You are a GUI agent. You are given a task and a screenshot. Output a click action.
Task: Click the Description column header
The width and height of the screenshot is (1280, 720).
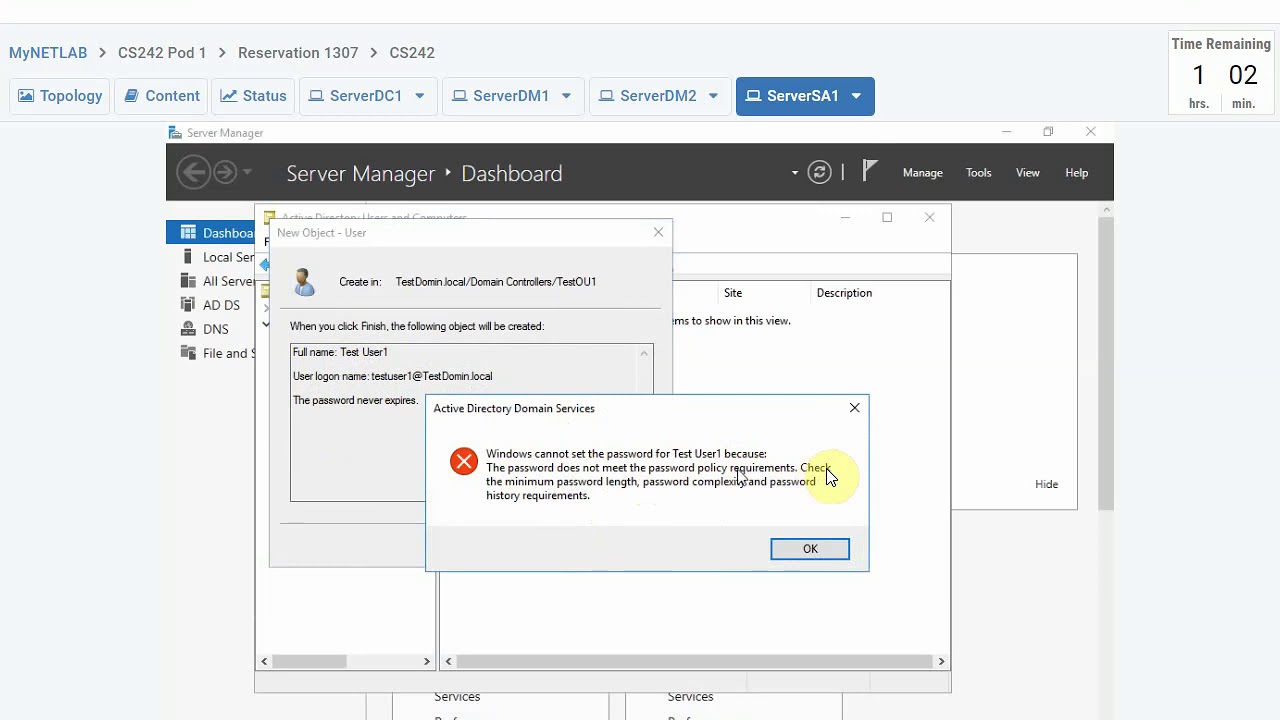click(x=844, y=293)
